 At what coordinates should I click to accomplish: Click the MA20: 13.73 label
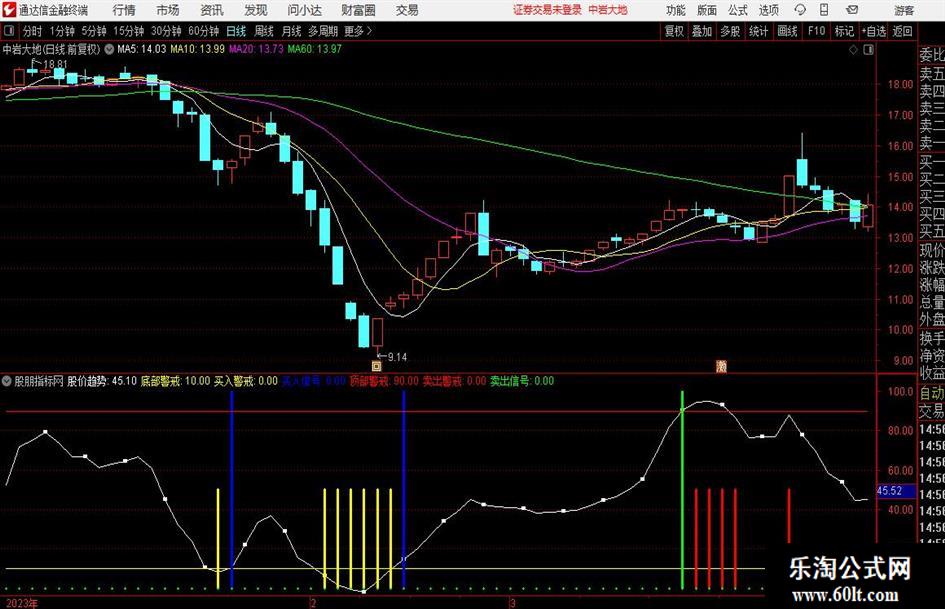[256, 49]
